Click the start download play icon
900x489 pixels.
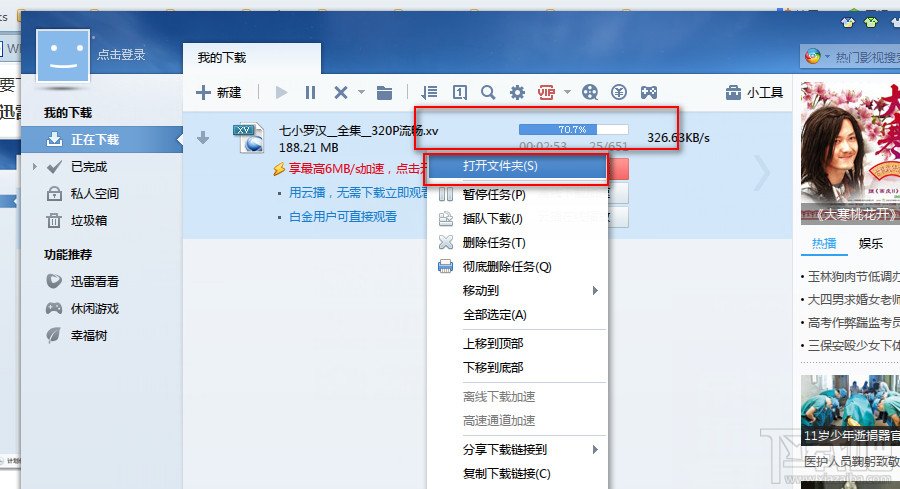tap(281, 93)
